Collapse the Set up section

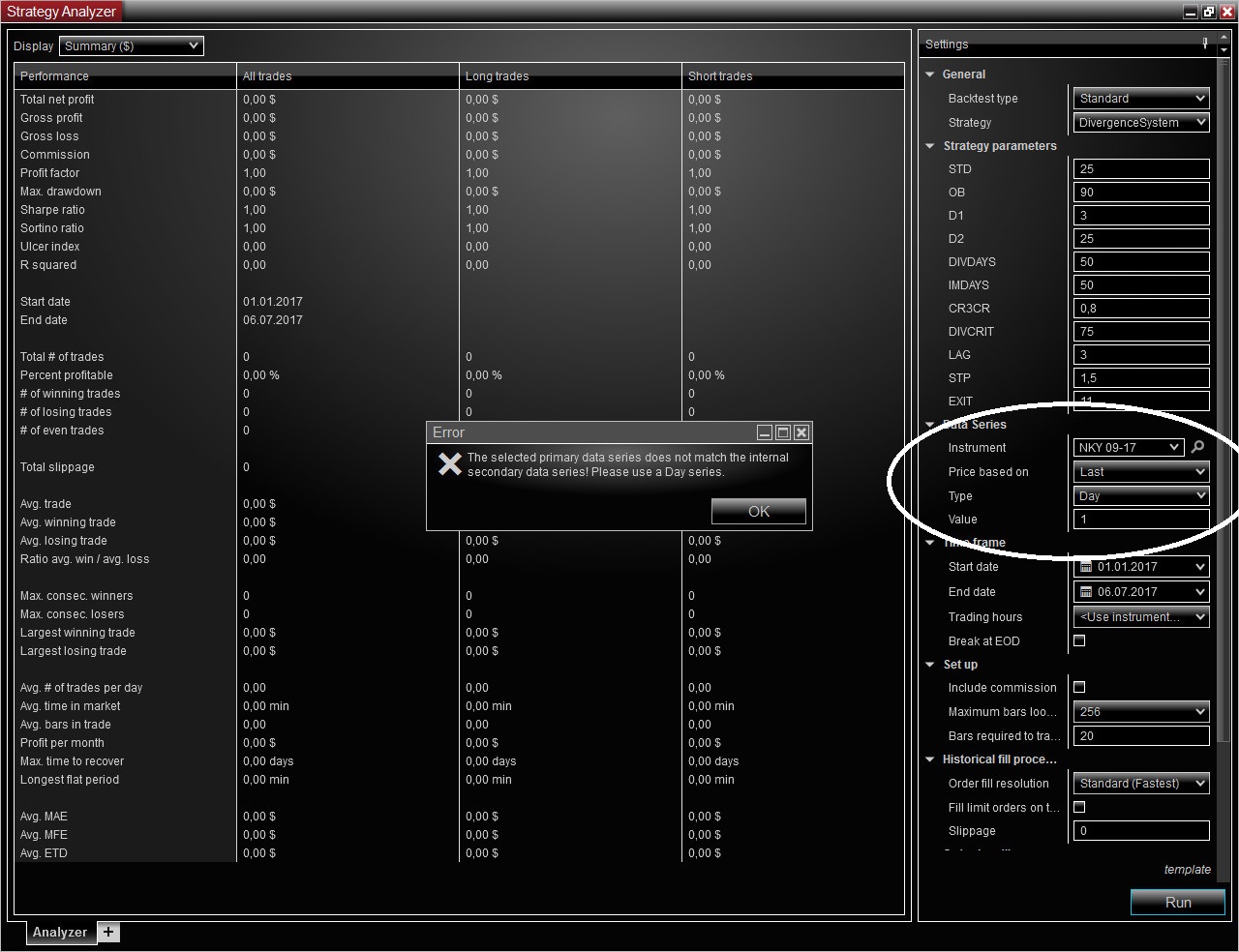point(930,665)
